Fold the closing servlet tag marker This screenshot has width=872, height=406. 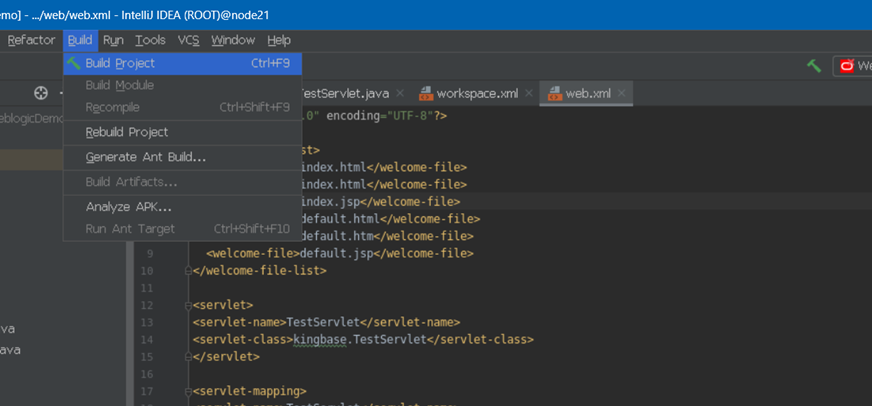click(x=187, y=356)
